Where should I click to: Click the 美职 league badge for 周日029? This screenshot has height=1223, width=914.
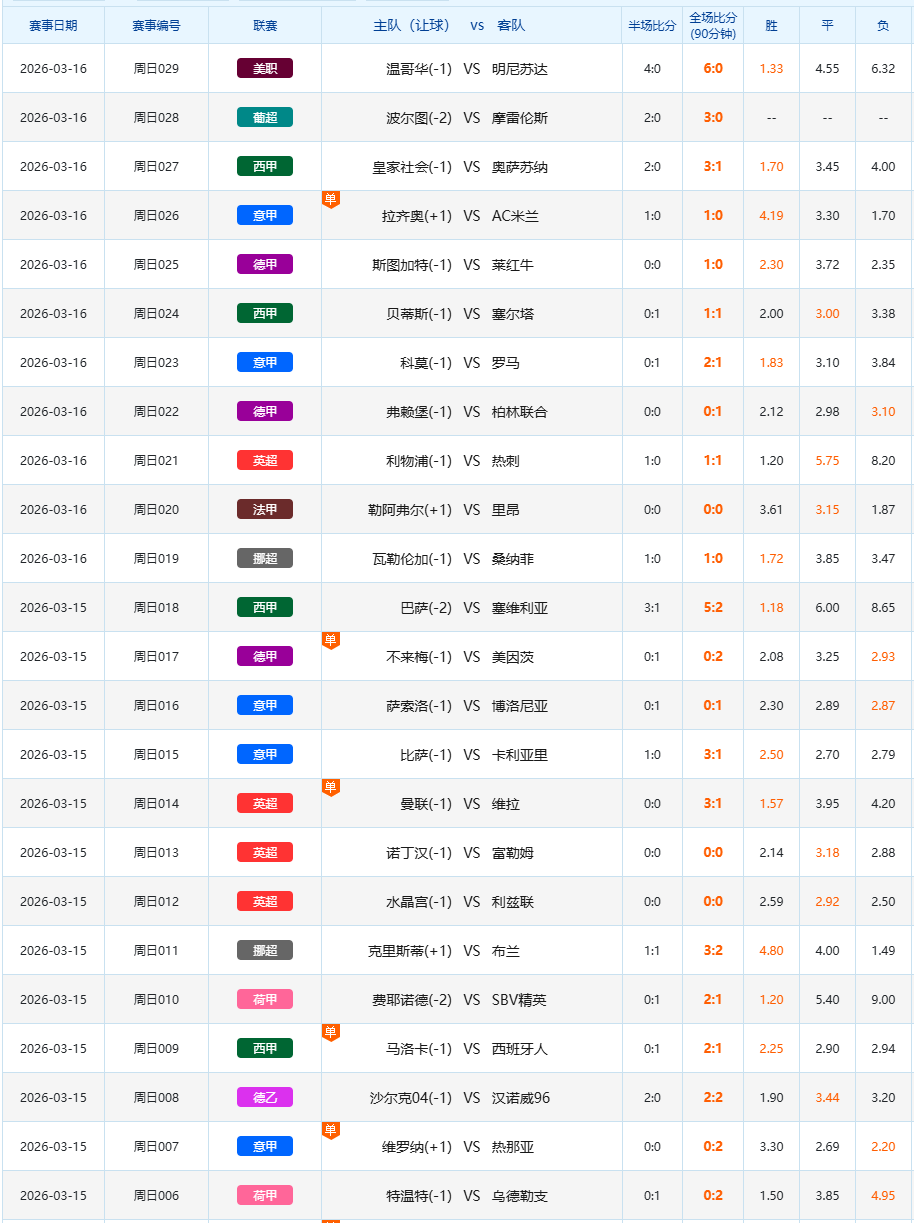tap(265, 69)
